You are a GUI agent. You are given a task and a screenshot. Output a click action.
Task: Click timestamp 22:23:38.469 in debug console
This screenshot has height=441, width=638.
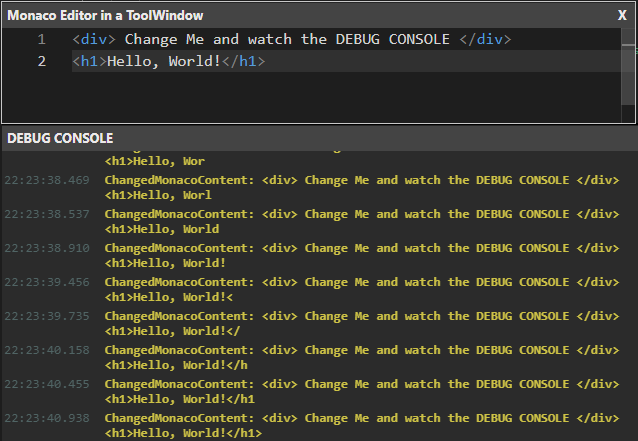47,180
